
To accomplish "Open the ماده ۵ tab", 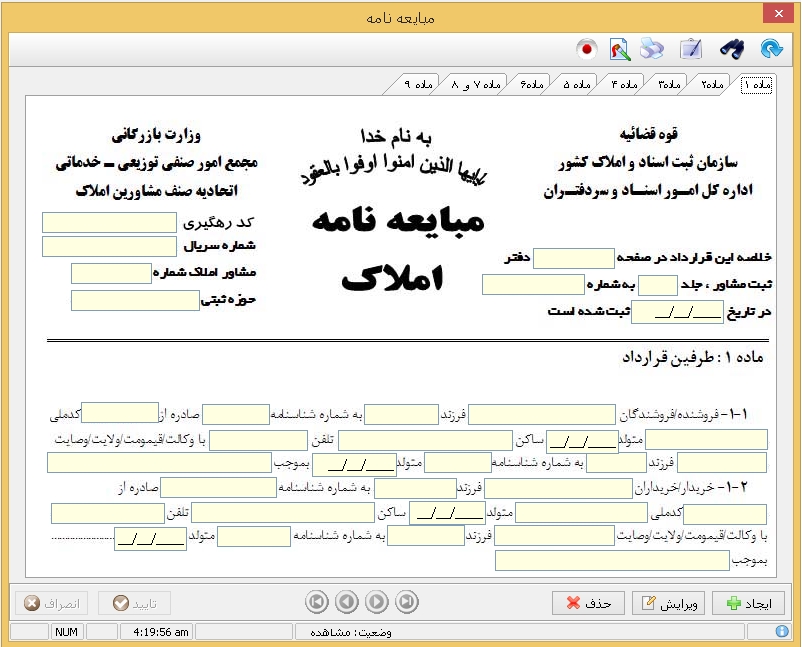I will (x=577, y=84).
